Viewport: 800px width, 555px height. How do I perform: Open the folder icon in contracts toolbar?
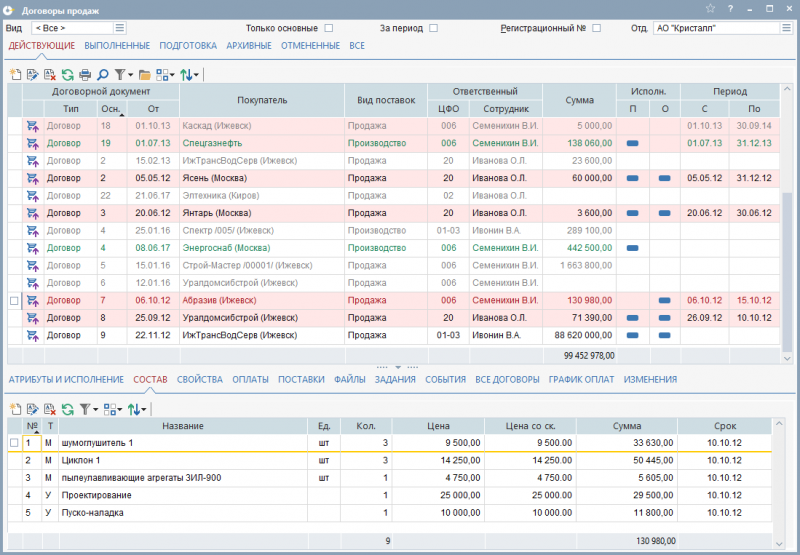(144, 75)
